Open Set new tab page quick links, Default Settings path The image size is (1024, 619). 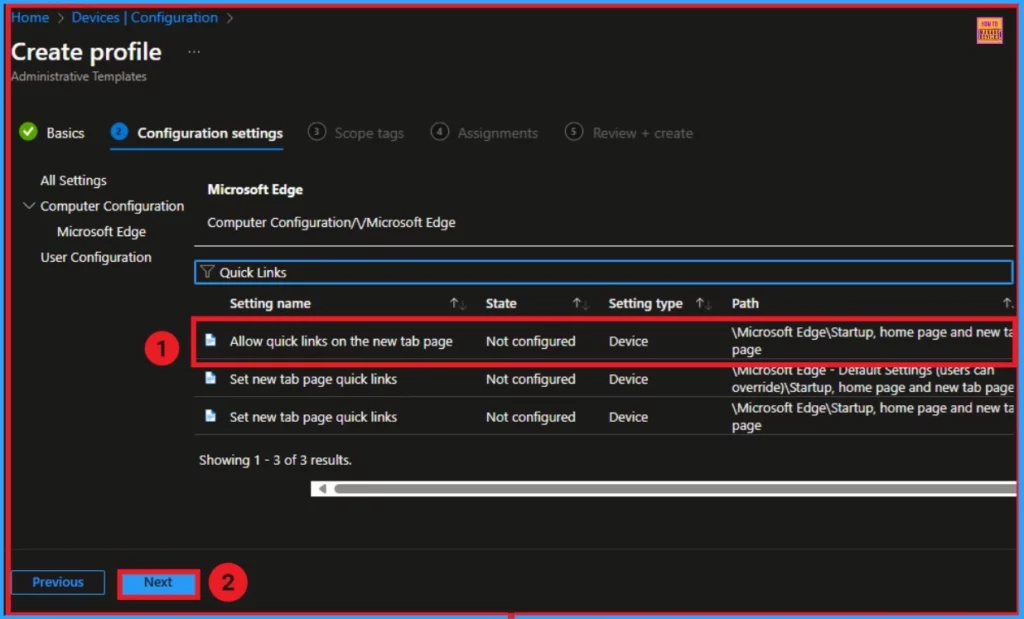pyautogui.click(x=313, y=379)
